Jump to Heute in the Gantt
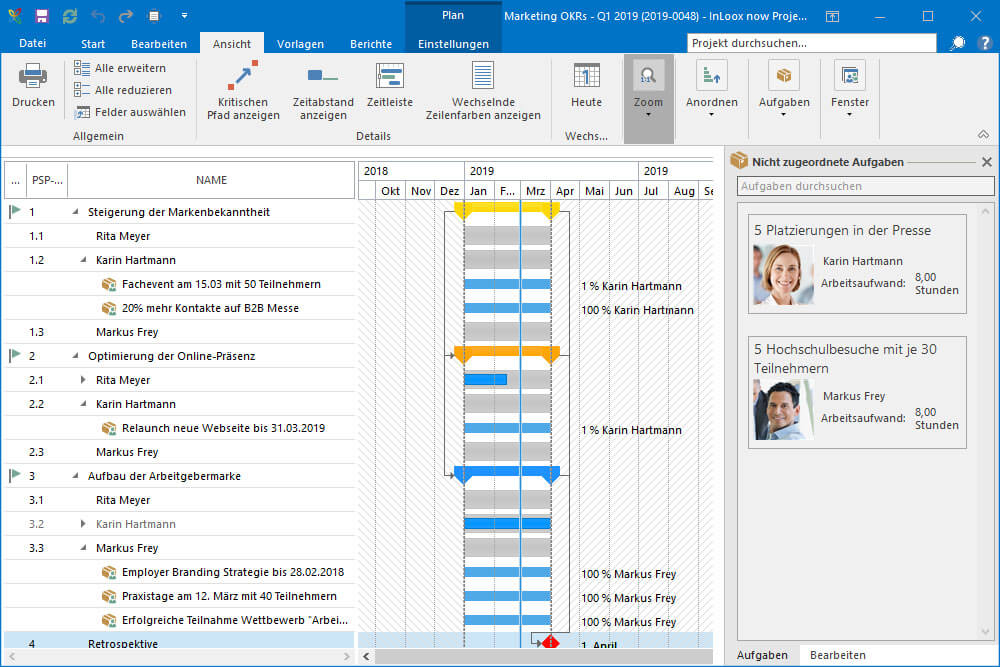The width and height of the screenshot is (1000, 667). coord(586,85)
